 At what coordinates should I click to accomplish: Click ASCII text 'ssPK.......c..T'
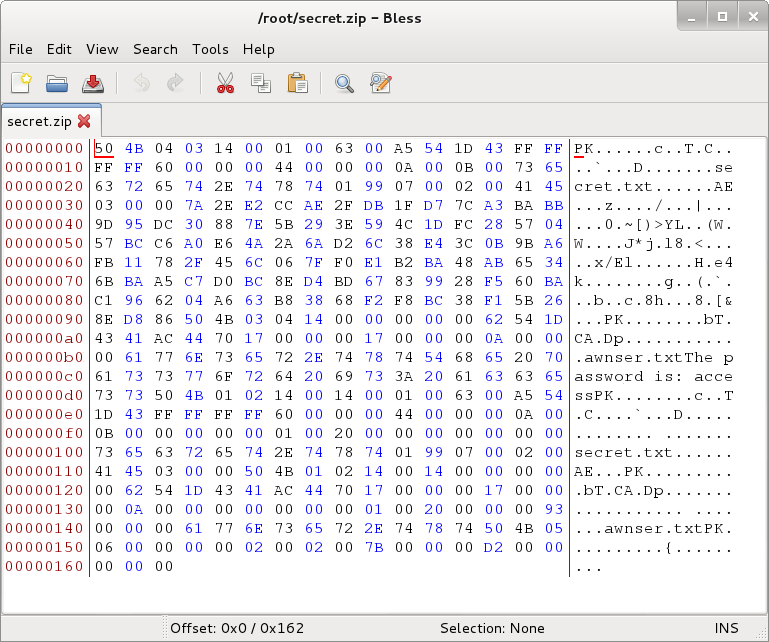click(654, 395)
